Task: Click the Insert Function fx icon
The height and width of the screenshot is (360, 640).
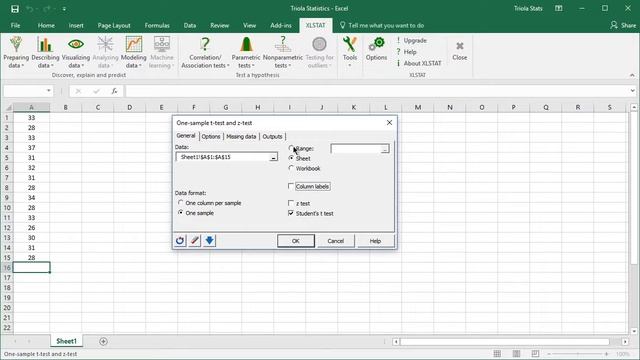Action: [114, 91]
